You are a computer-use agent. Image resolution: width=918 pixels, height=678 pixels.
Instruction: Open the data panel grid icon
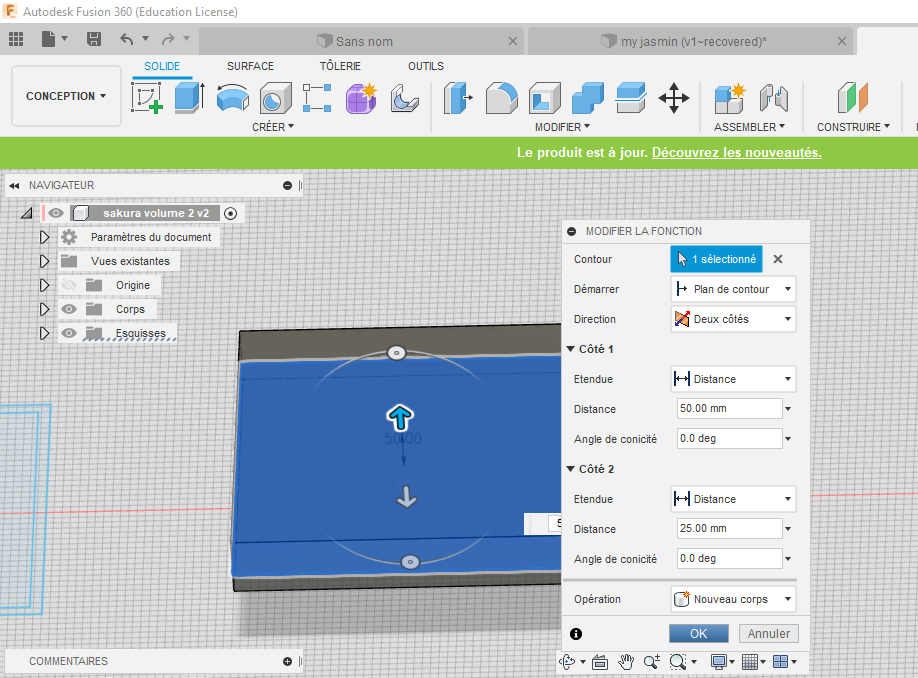[x=16, y=39]
